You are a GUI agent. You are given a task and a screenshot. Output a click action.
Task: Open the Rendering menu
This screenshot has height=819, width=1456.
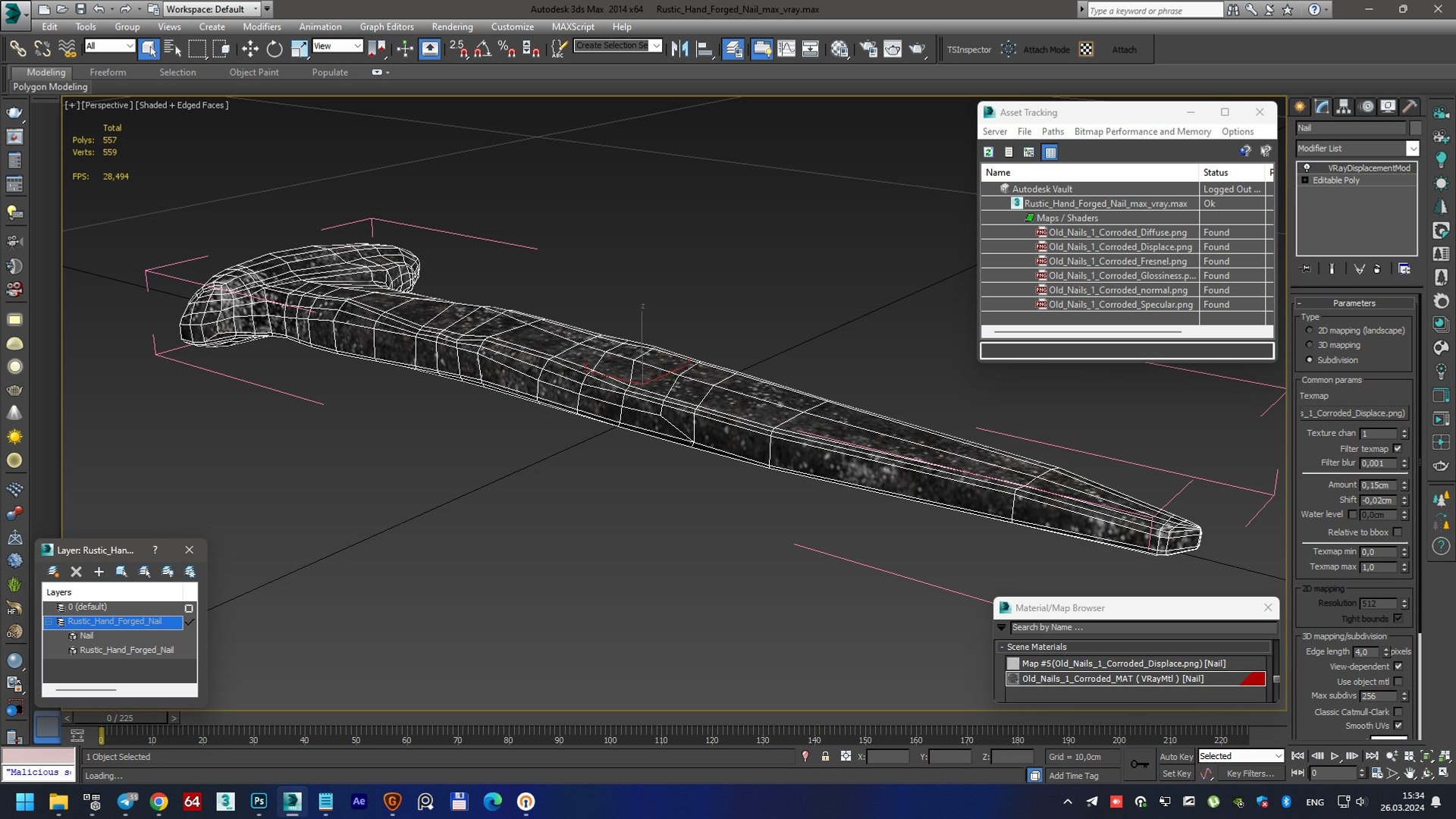tap(452, 27)
